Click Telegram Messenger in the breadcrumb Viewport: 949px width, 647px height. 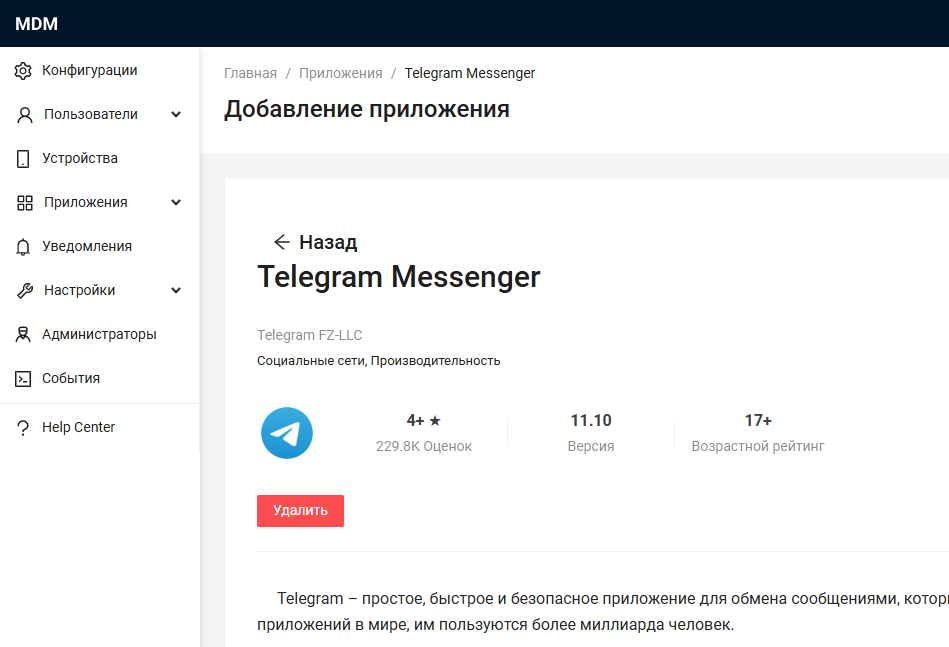tap(469, 73)
